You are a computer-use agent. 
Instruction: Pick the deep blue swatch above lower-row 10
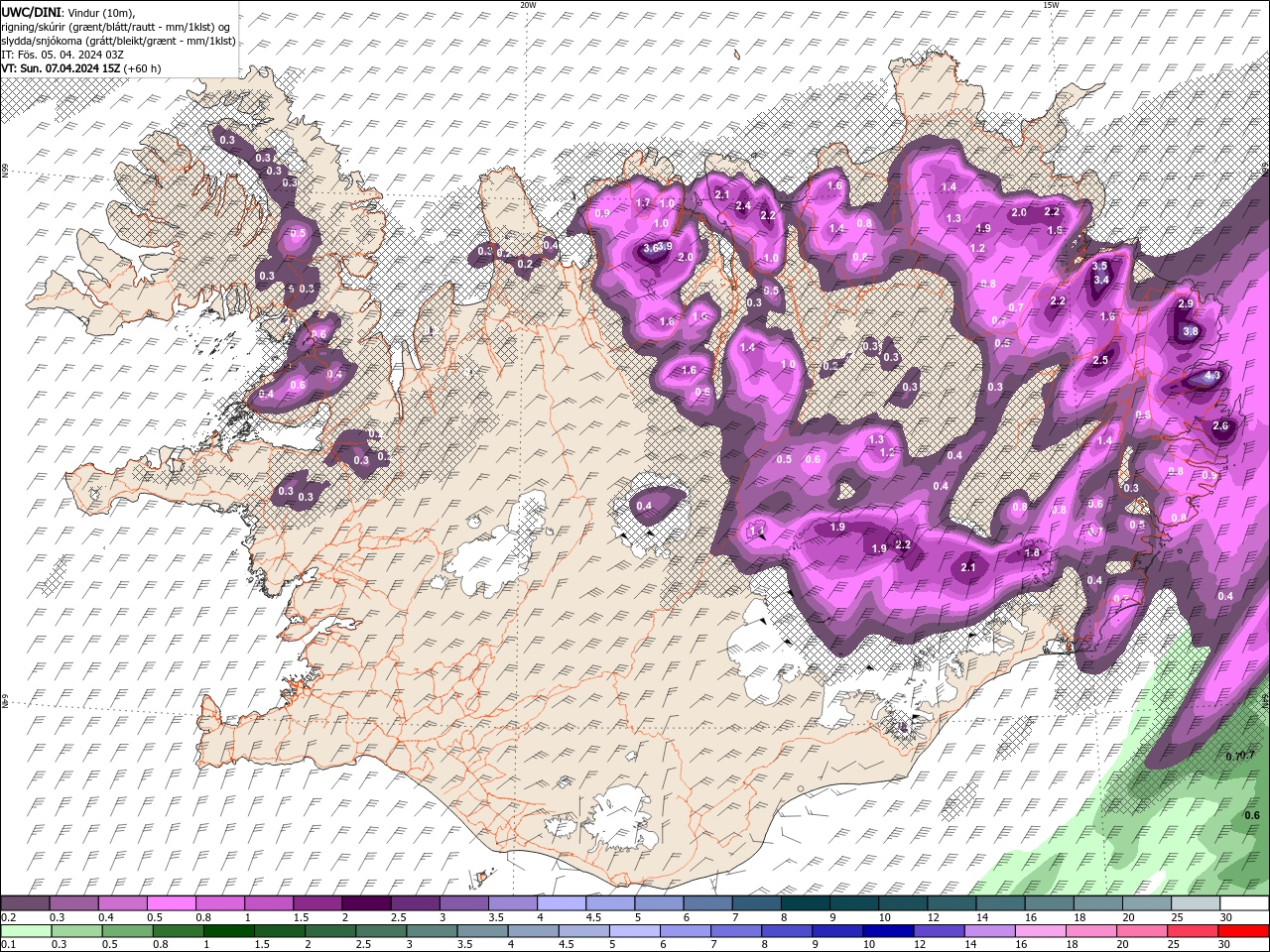click(x=888, y=931)
